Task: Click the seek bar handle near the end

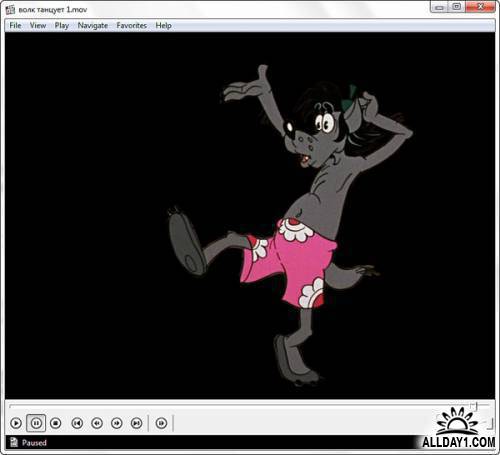Action: (x=474, y=406)
